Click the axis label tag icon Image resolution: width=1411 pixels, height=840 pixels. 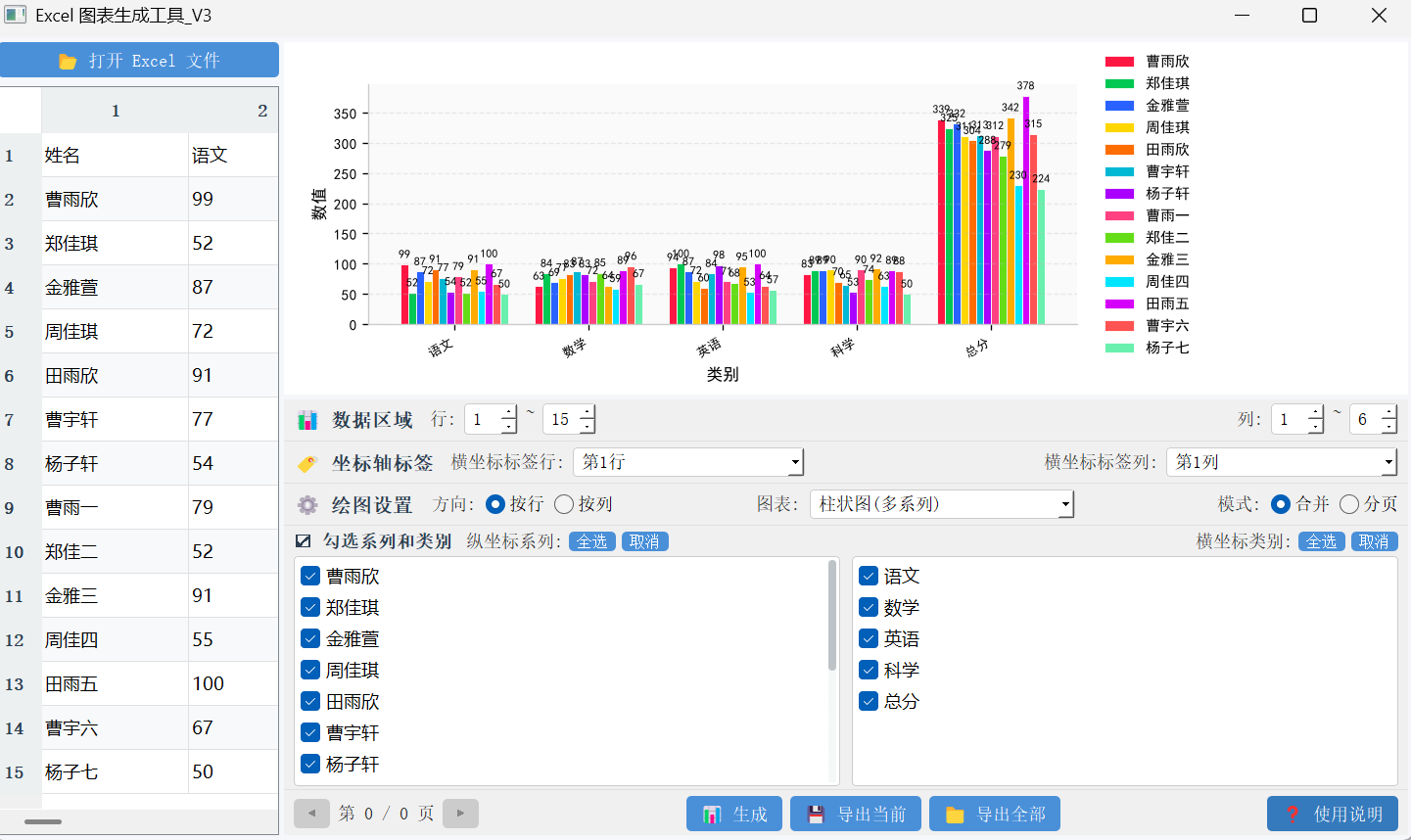[307, 463]
